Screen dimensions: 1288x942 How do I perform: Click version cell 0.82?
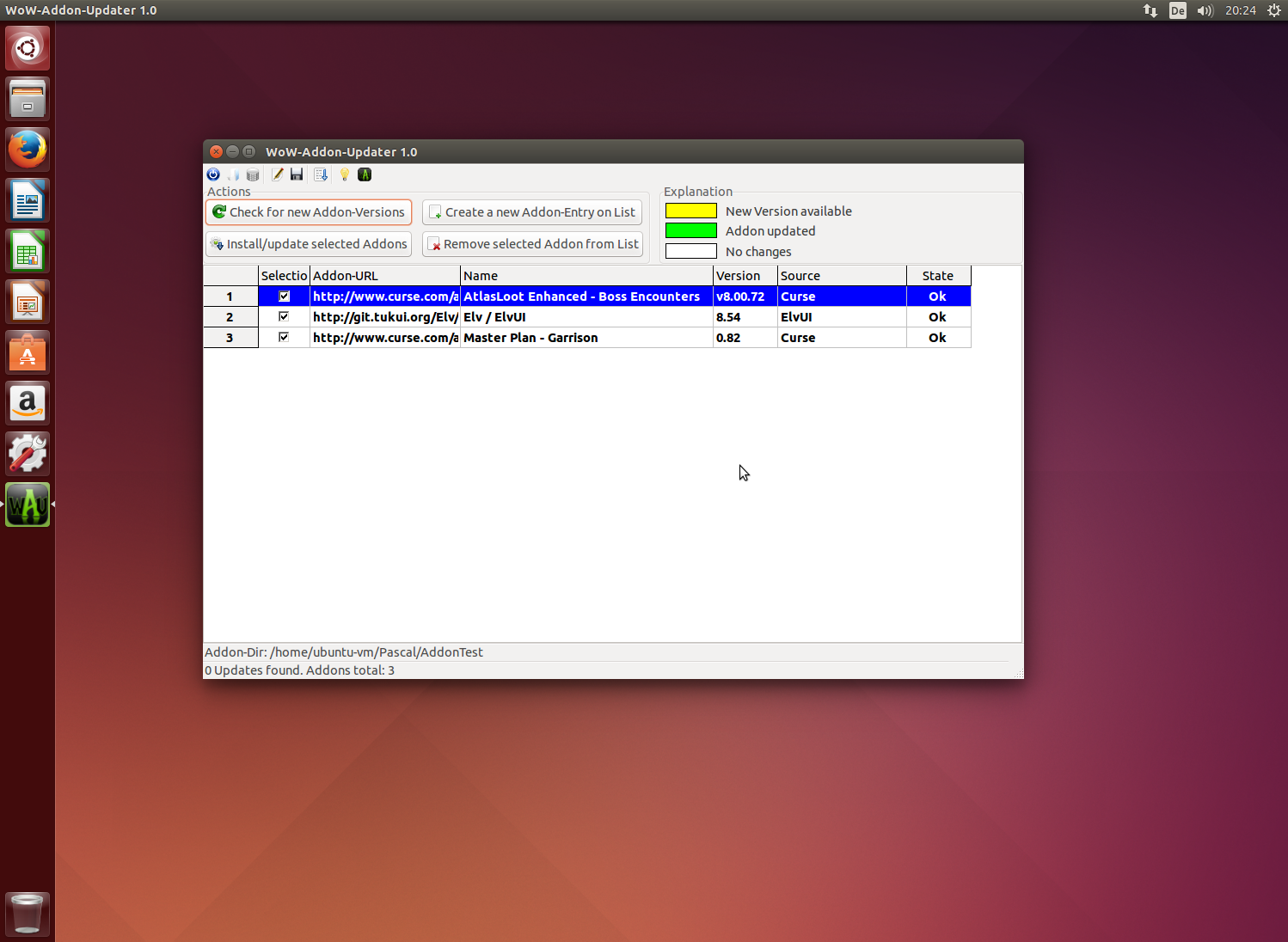(x=745, y=338)
